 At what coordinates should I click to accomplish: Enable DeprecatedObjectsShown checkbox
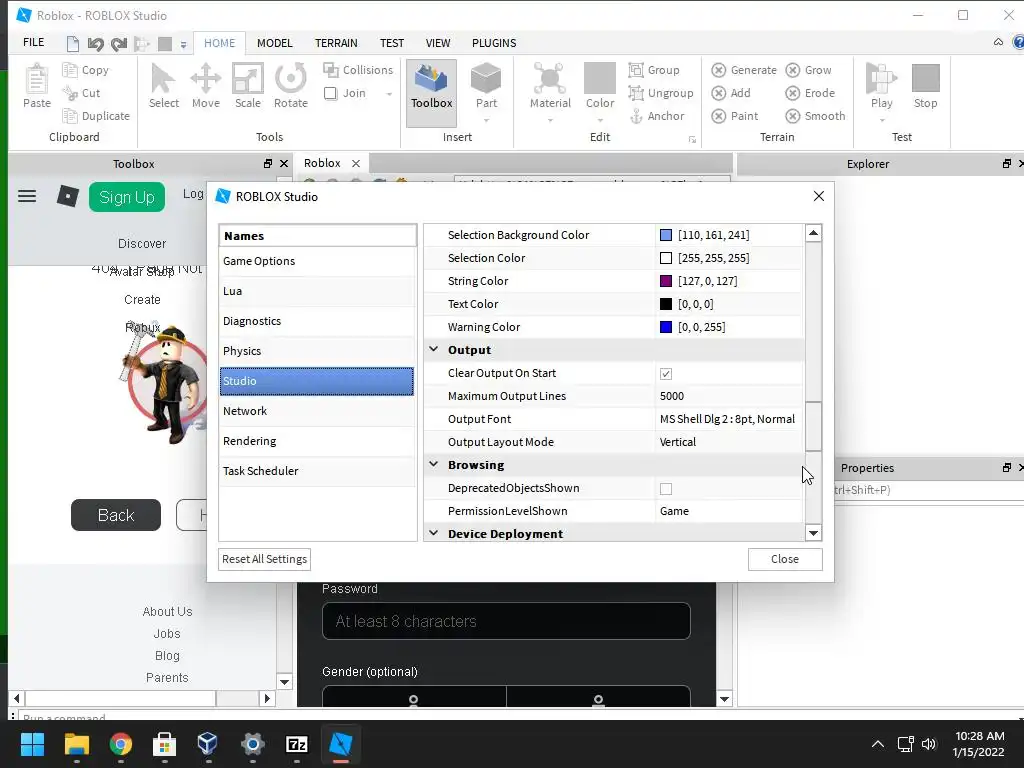click(665, 488)
